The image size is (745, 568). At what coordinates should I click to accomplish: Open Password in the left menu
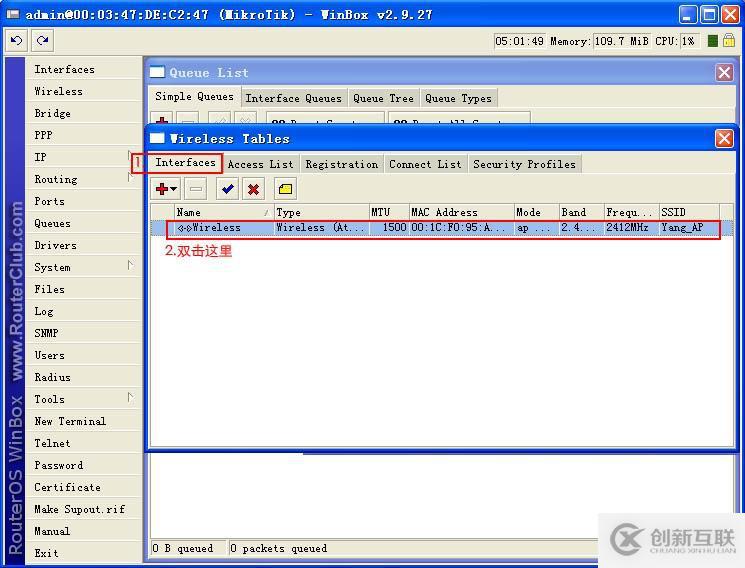coord(84,465)
